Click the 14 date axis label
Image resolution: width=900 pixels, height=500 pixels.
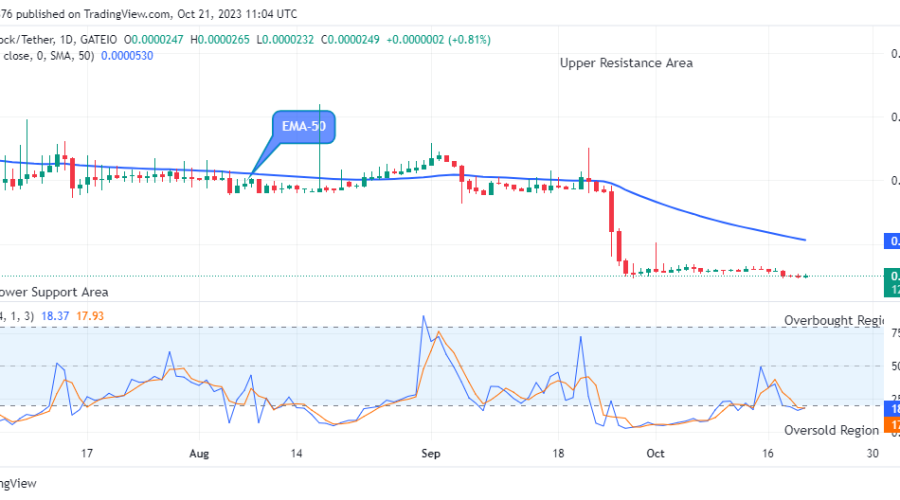click(x=296, y=454)
